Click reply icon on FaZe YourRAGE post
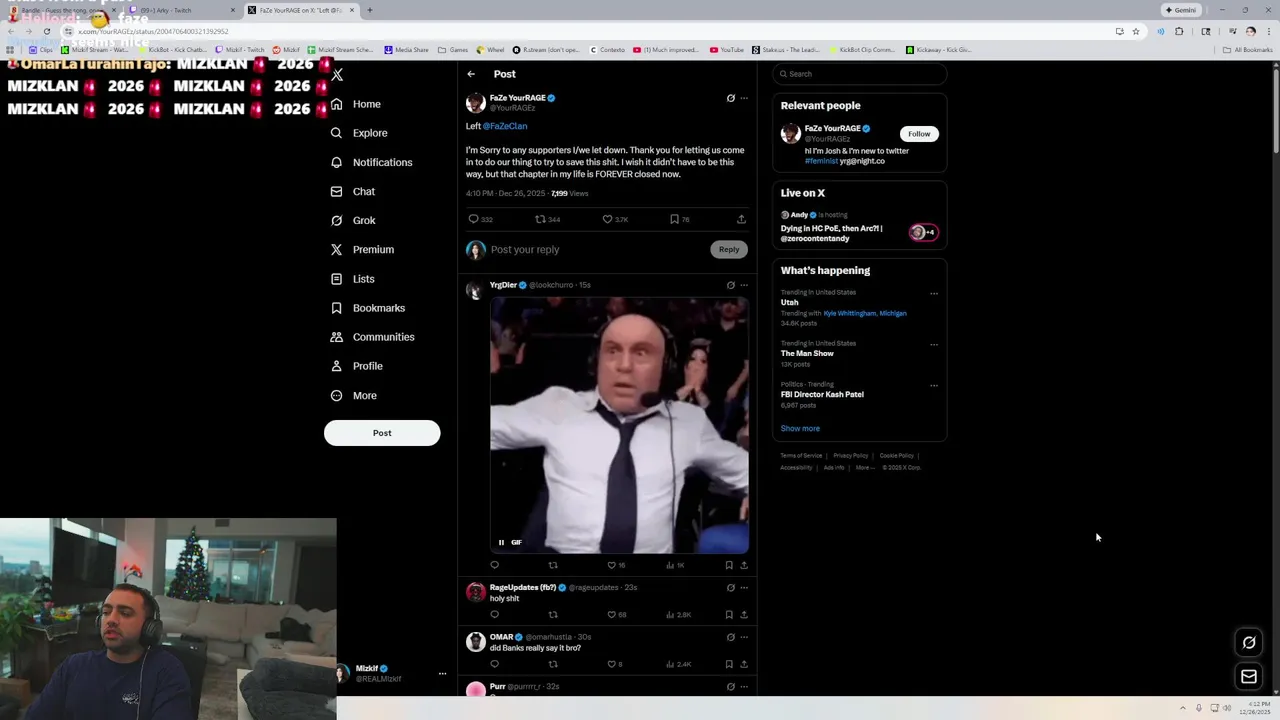The width and height of the screenshot is (1280, 720). coord(474,219)
